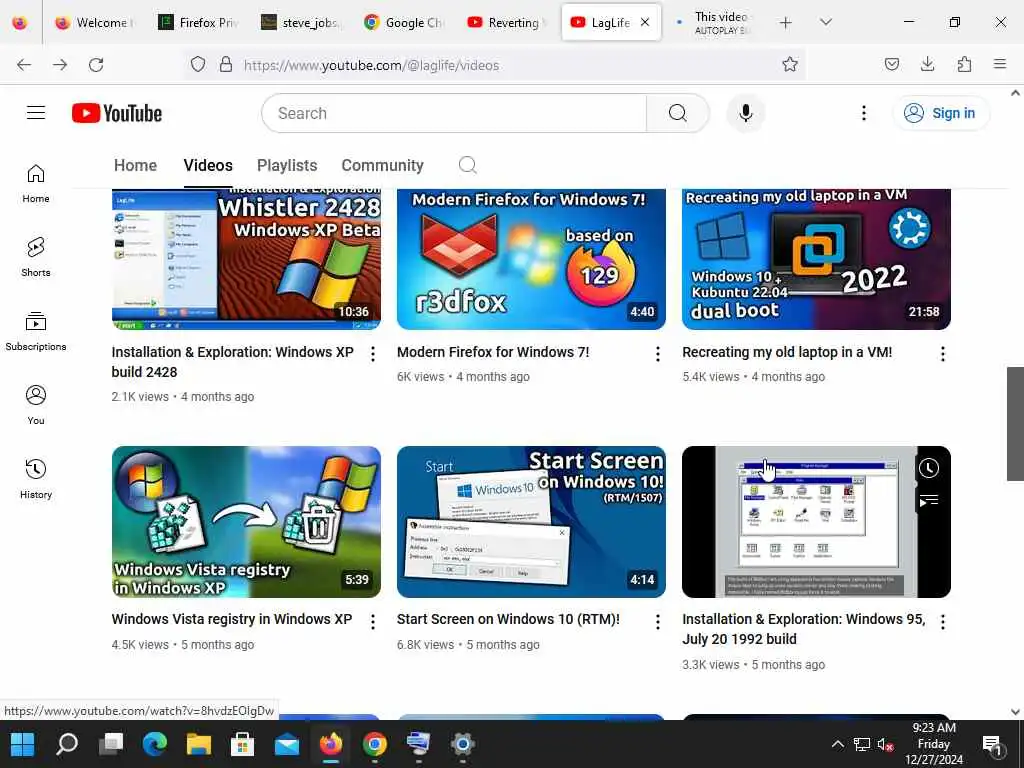Viewport: 1024px width, 768px height.
Task: Click 'Windows Vista registry in Windows XP' title
Action: (x=232, y=619)
